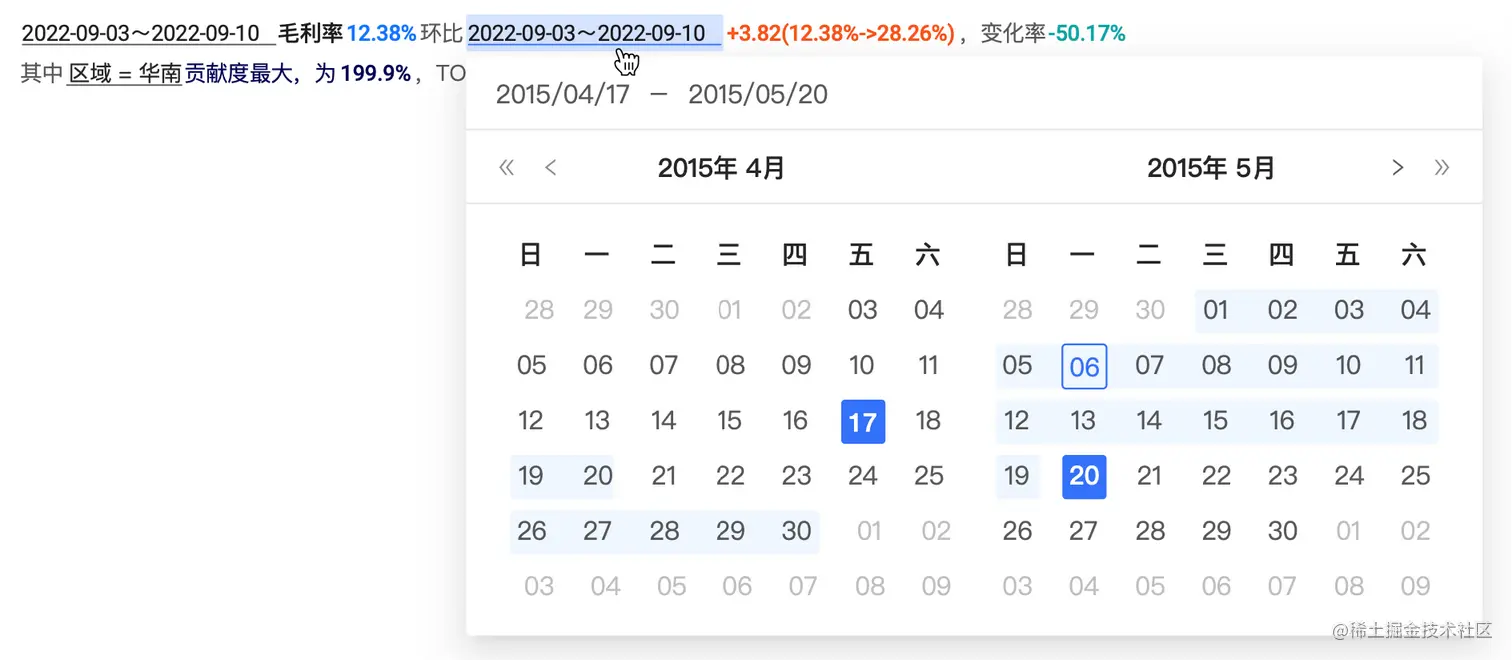
Task: Select April 14 in the left calendar
Action: [x=664, y=422]
